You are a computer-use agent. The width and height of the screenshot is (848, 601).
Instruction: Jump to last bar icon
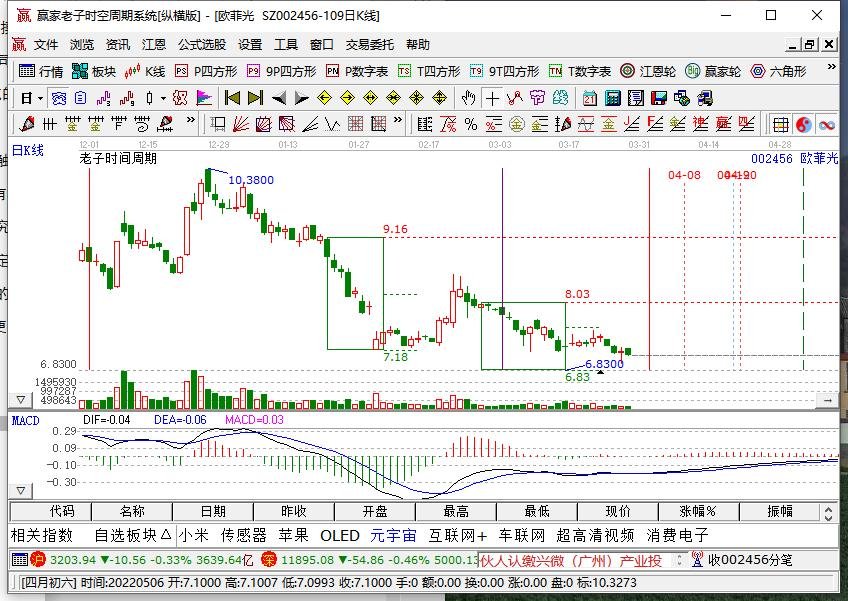255,98
